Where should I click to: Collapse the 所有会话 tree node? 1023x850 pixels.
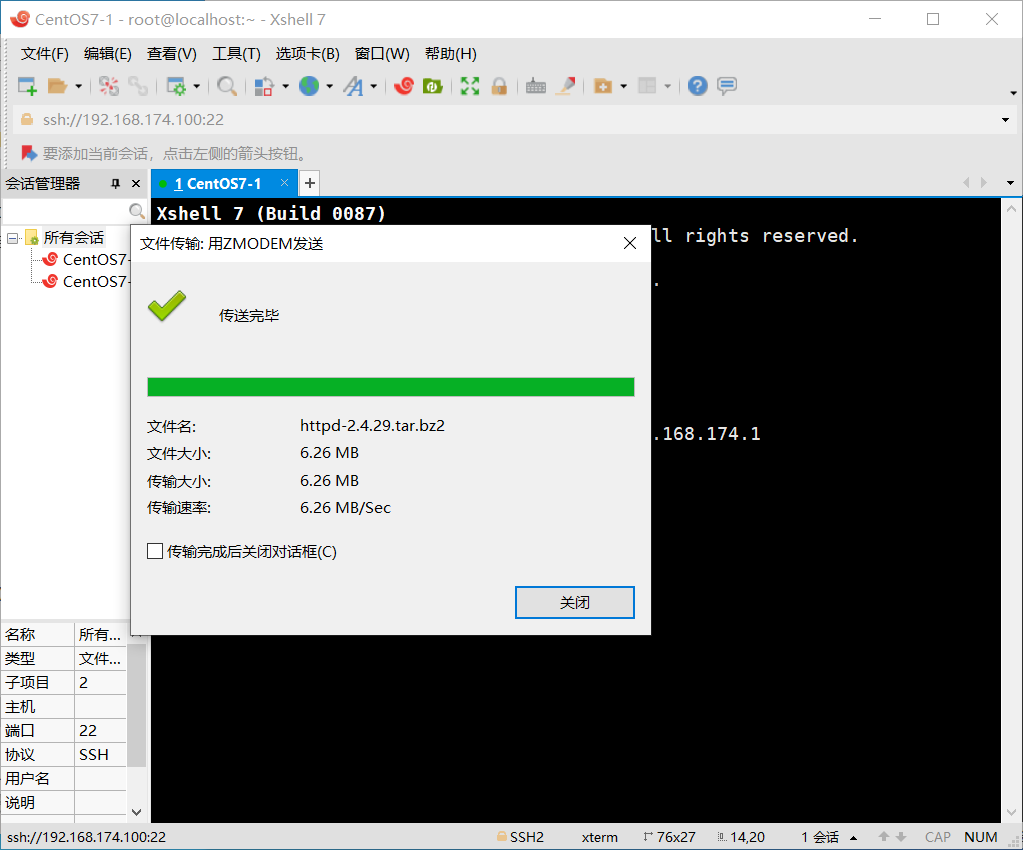click(12, 238)
